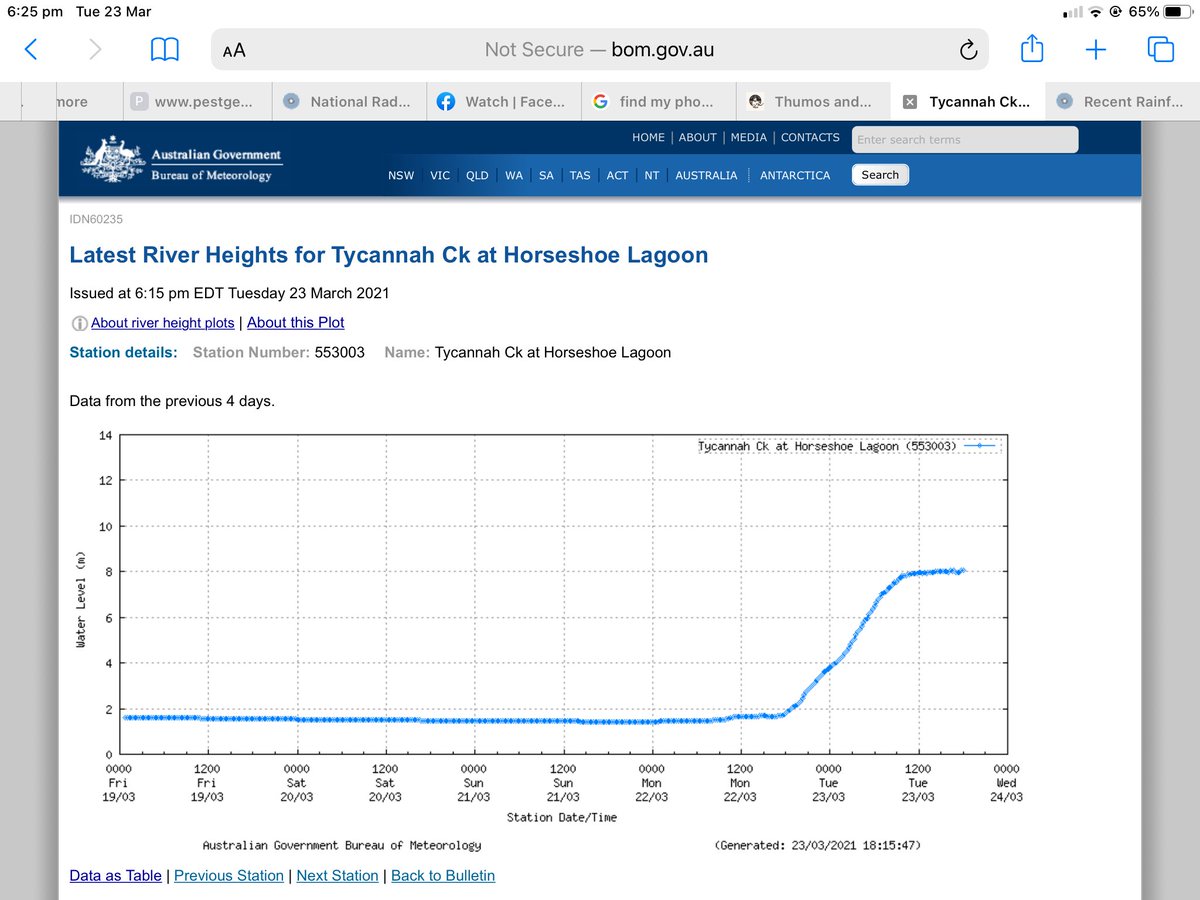Image resolution: width=1200 pixels, height=900 pixels.
Task: Select TAS in the state menu
Action: 580,175
